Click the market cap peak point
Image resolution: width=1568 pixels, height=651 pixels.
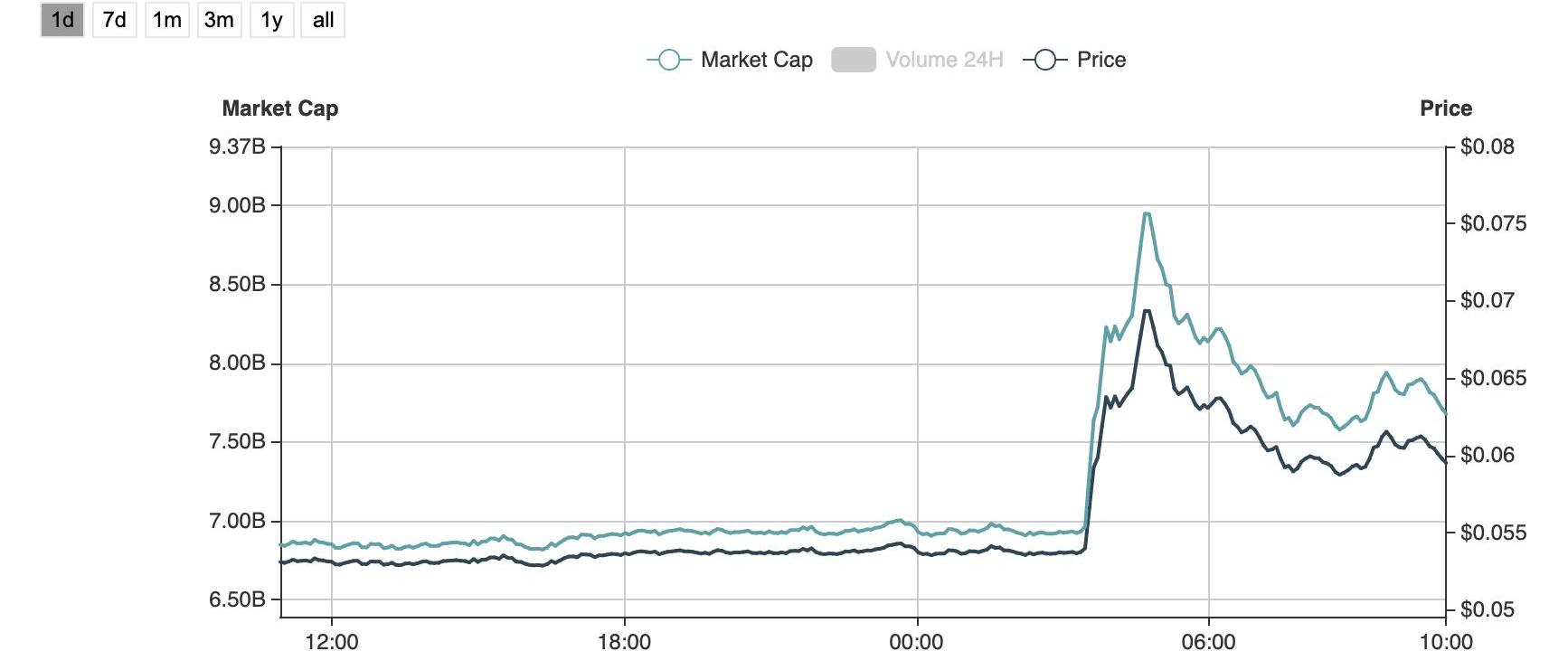pyautogui.click(x=1146, y=213)
